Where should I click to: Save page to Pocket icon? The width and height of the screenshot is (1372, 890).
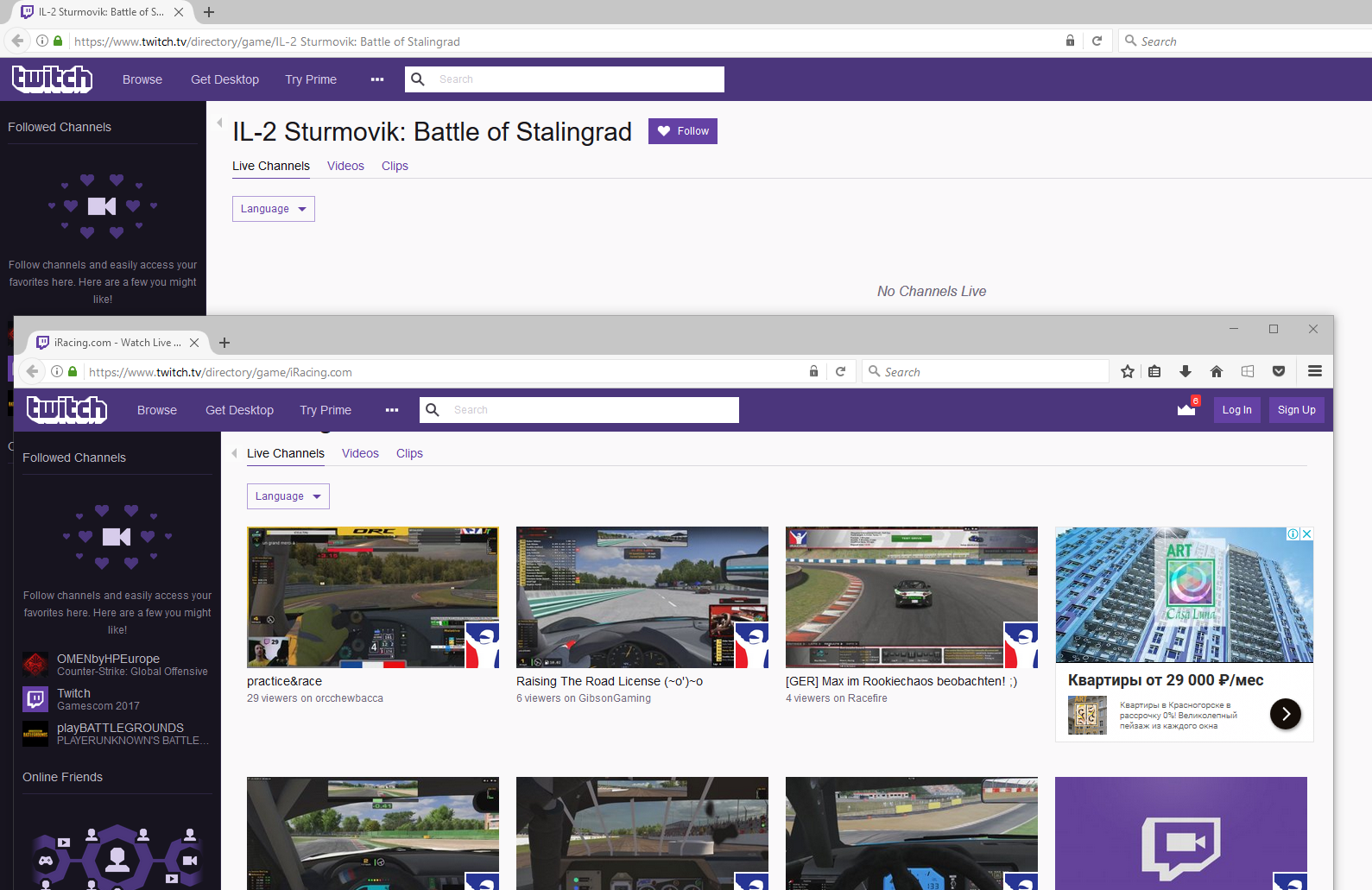(x=1279, y=371)
